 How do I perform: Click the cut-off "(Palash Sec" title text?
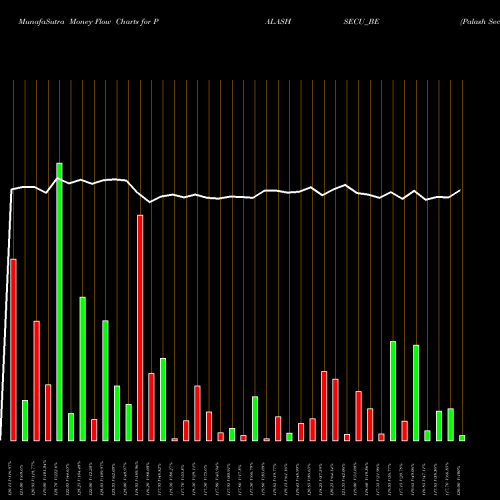pos(480,22)
